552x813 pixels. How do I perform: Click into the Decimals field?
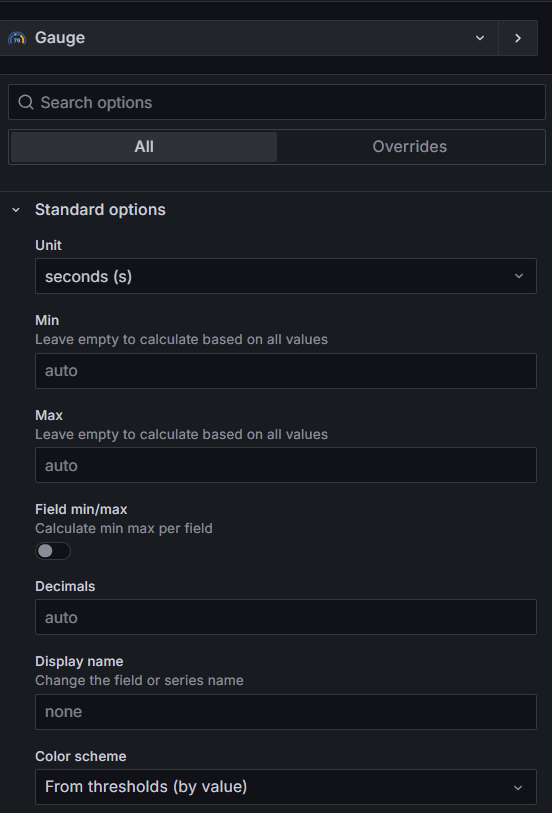coord(286,617)
